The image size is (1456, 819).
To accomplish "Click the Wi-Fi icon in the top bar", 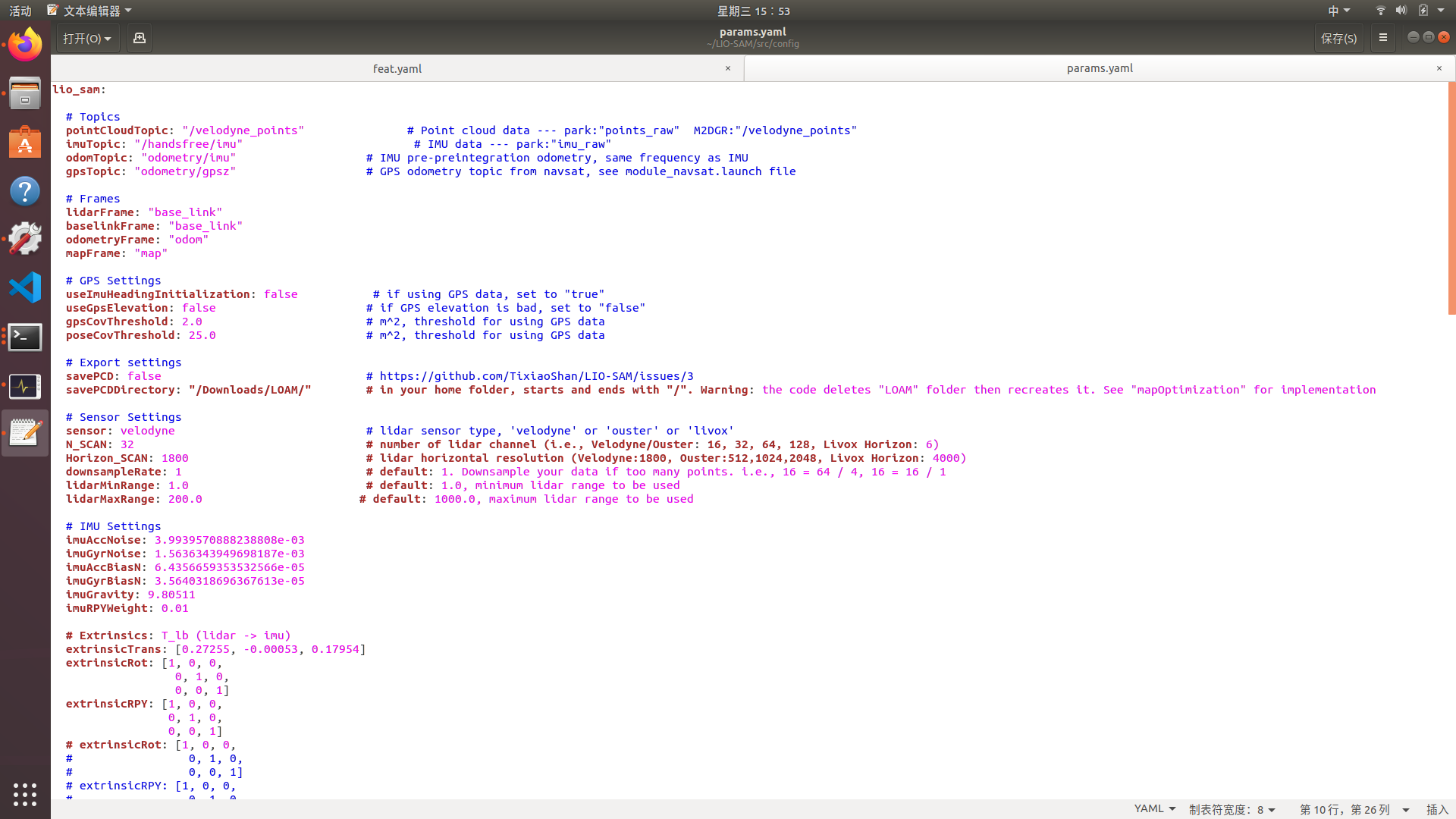I will 1379,11.
